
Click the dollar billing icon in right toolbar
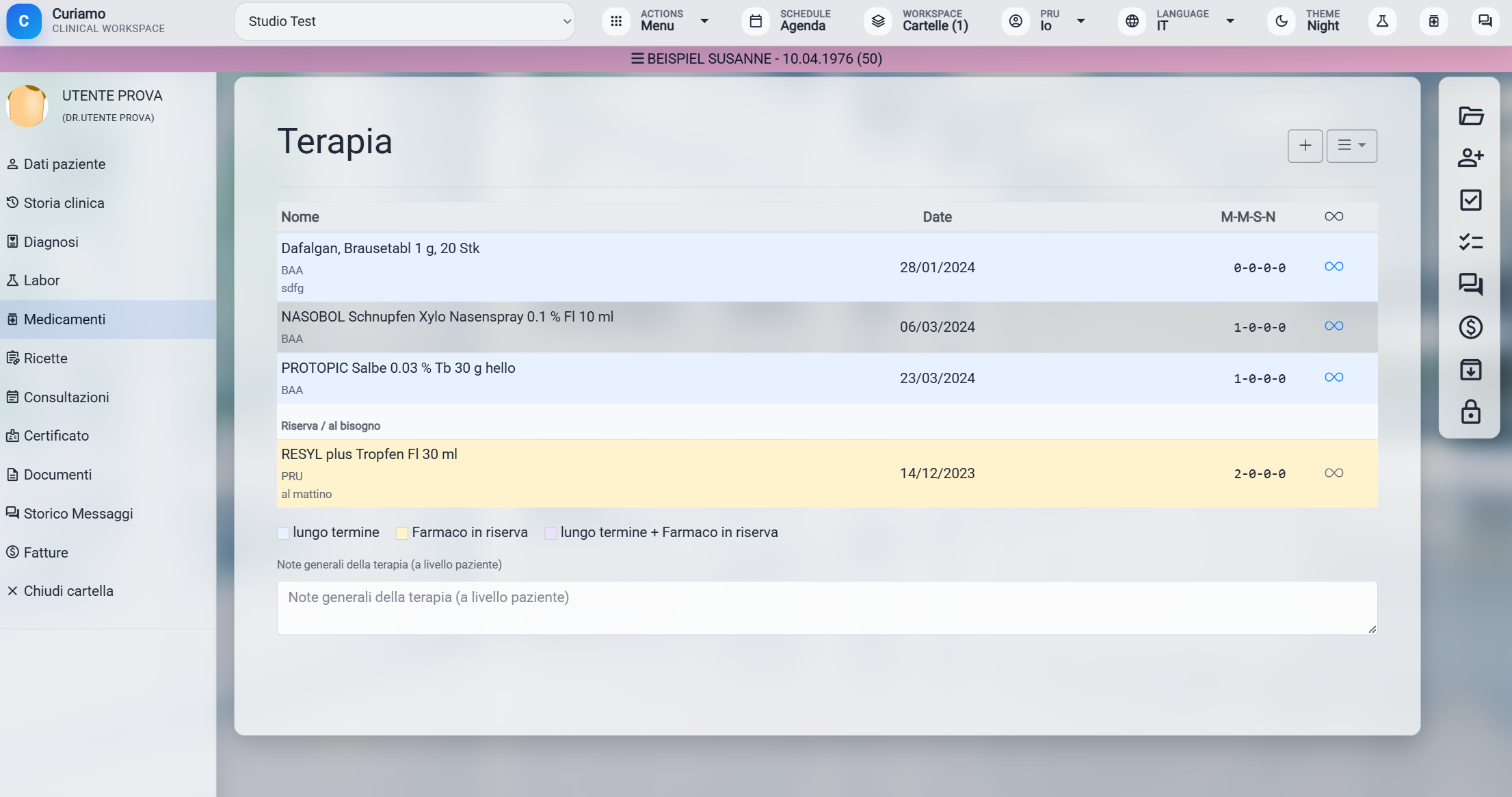(x=1470, y=327)
